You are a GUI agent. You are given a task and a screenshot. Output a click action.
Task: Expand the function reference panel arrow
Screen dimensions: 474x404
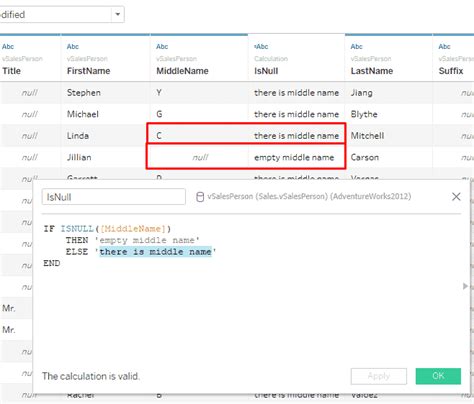click(x=465, y=286)
